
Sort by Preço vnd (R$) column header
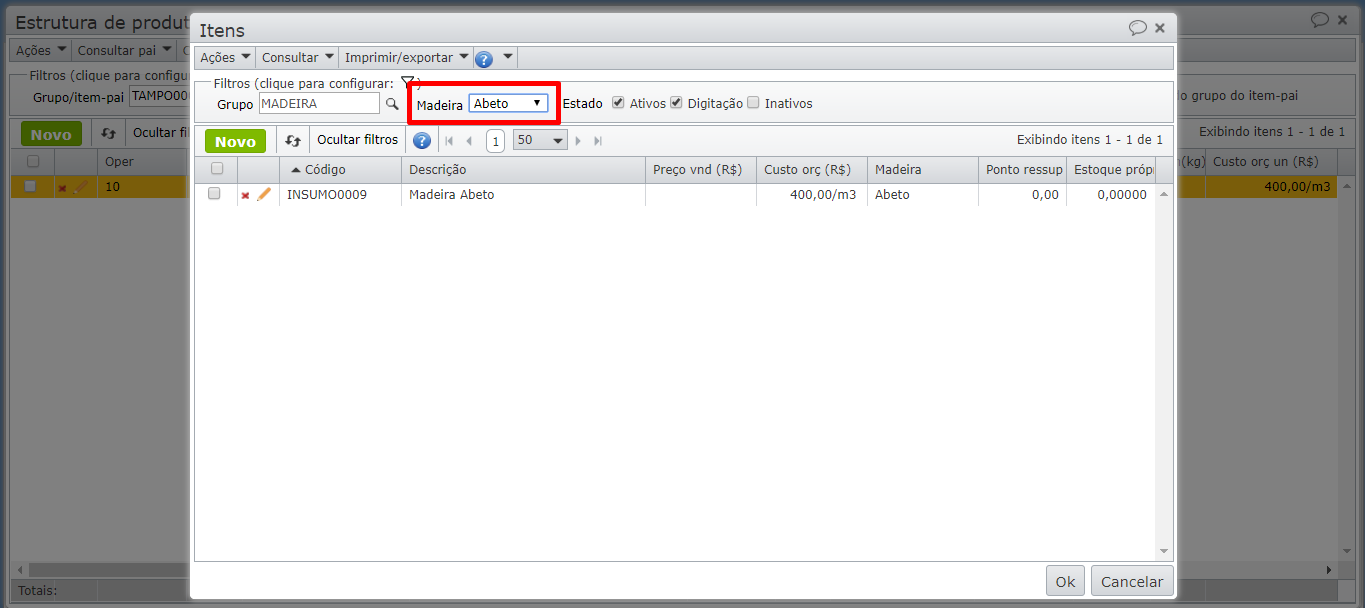(x=700, y=170)
